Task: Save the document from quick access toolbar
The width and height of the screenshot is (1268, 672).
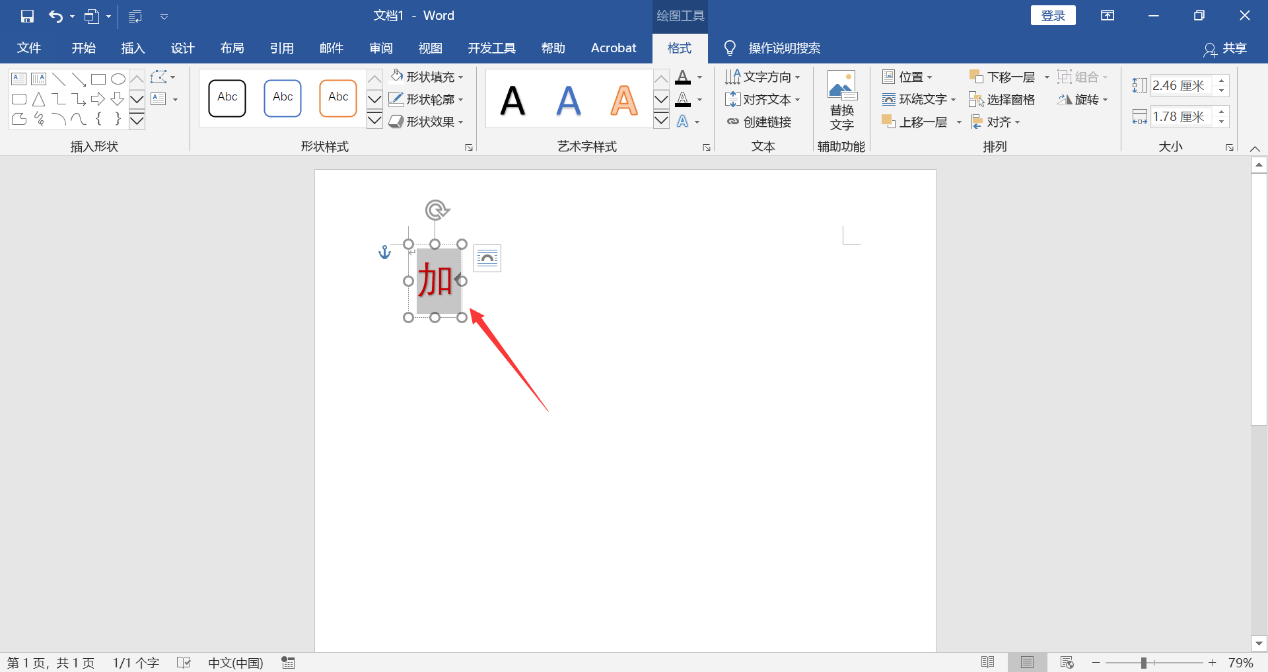Action: [27, 16]
